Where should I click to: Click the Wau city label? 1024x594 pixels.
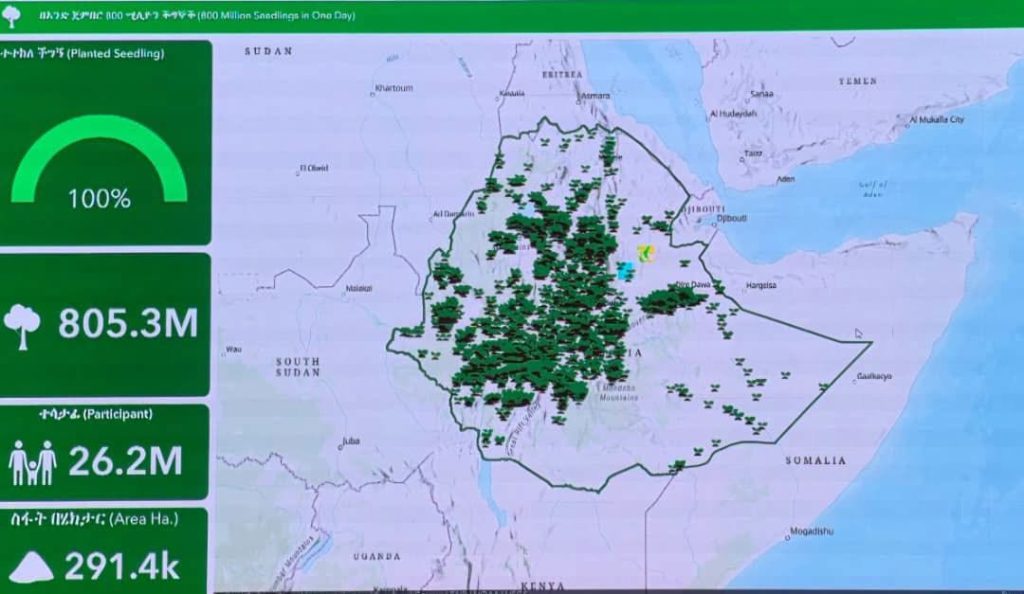pyautogui.click(x=233, y=349)
